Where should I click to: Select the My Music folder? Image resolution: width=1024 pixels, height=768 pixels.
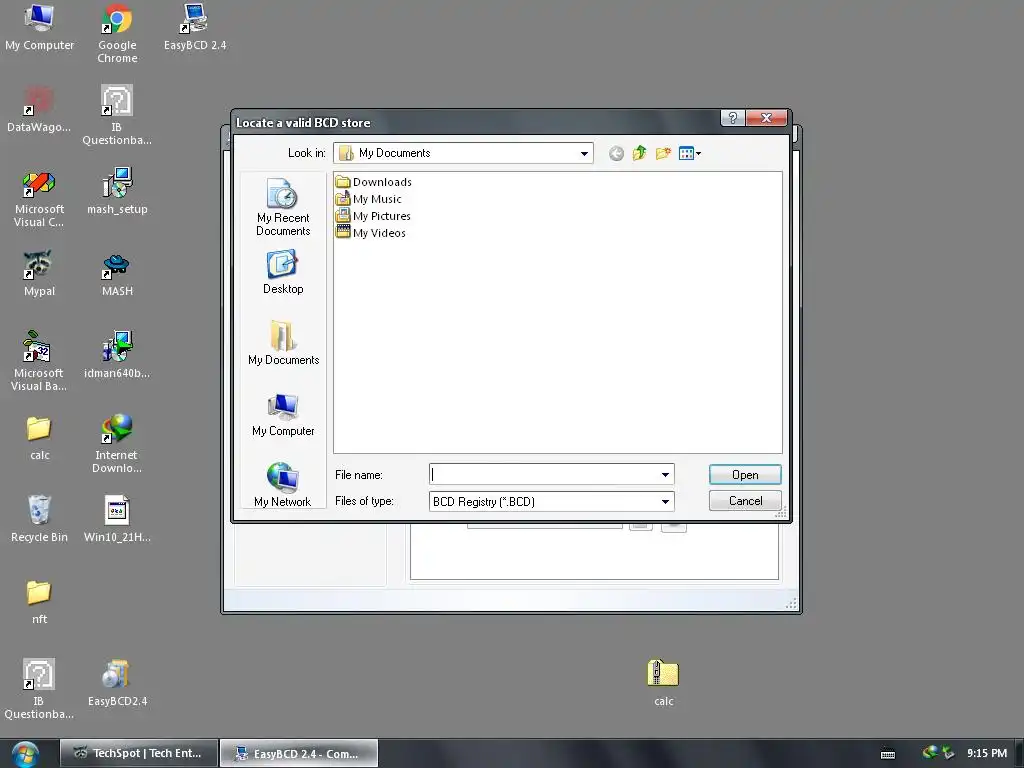368,199
